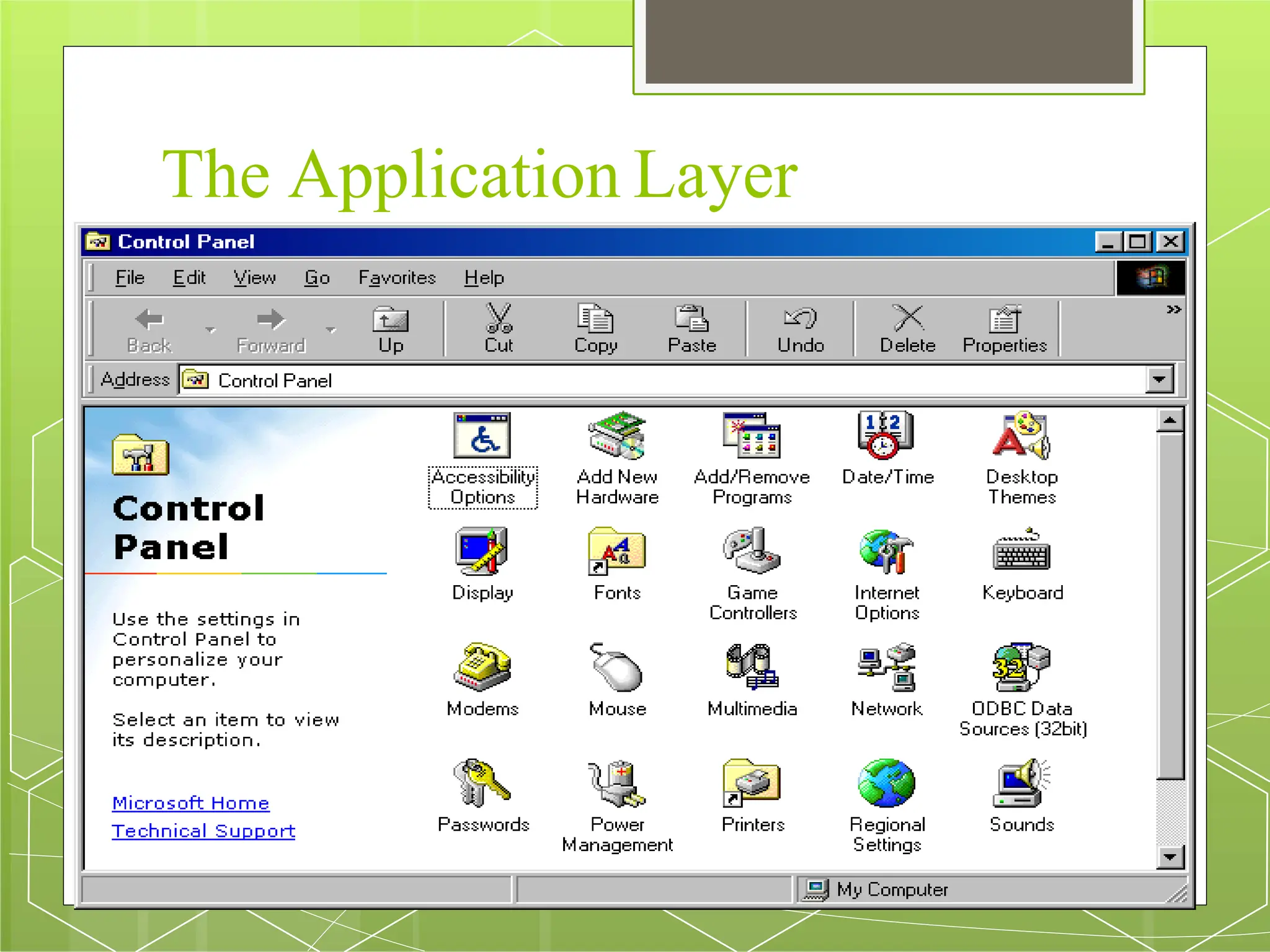Open the File menu
The height and width of the screenshot is (952, 1270).
click(130, 278)
